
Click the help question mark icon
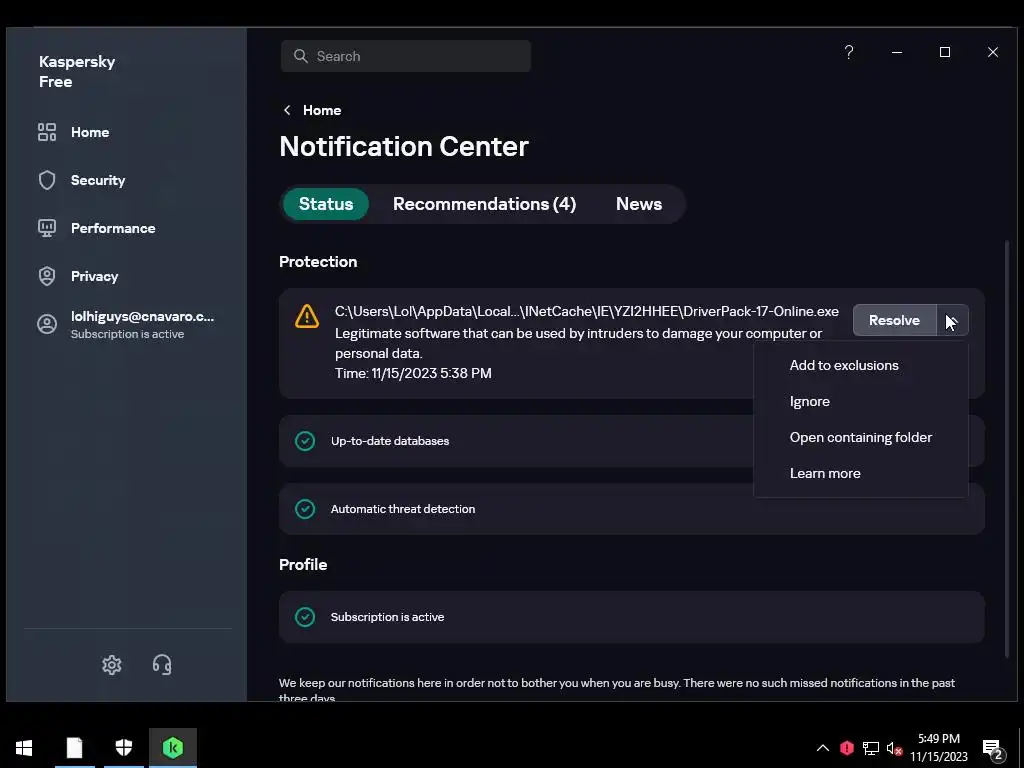point(849,52)
